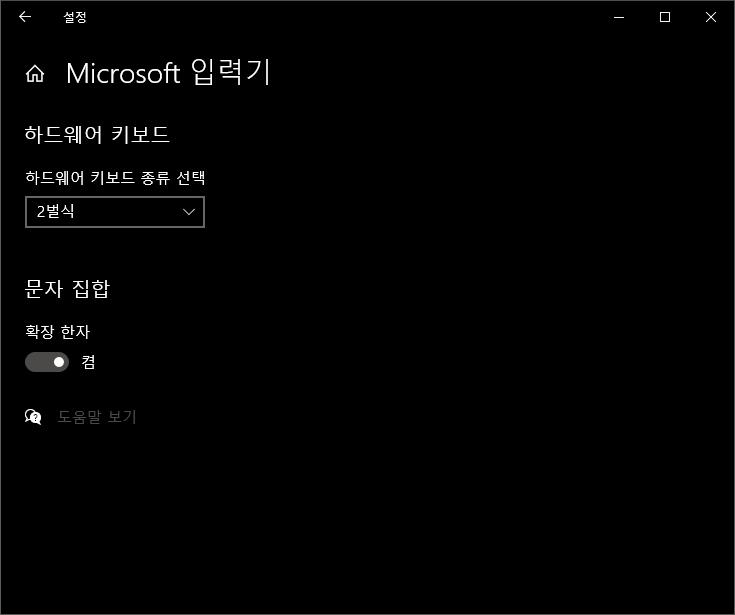This screenshot has height=615, width=735.
Task: Click the 문자 집합 heading
Action: 67,289
